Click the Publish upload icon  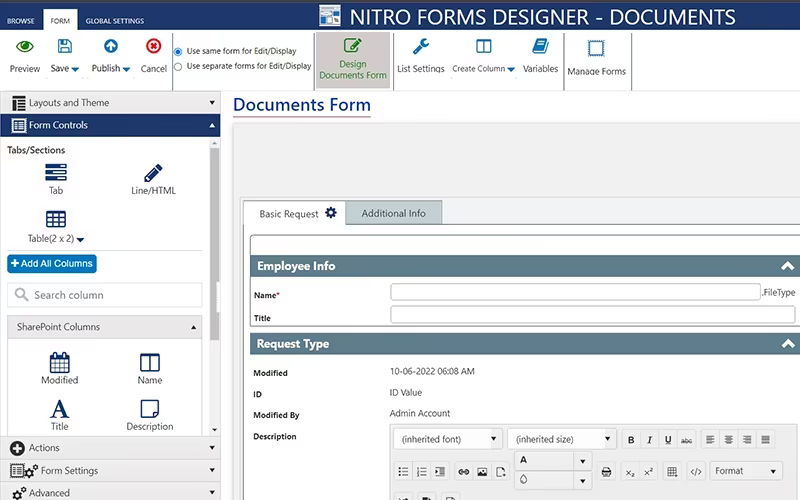click(x=111, y=46)
